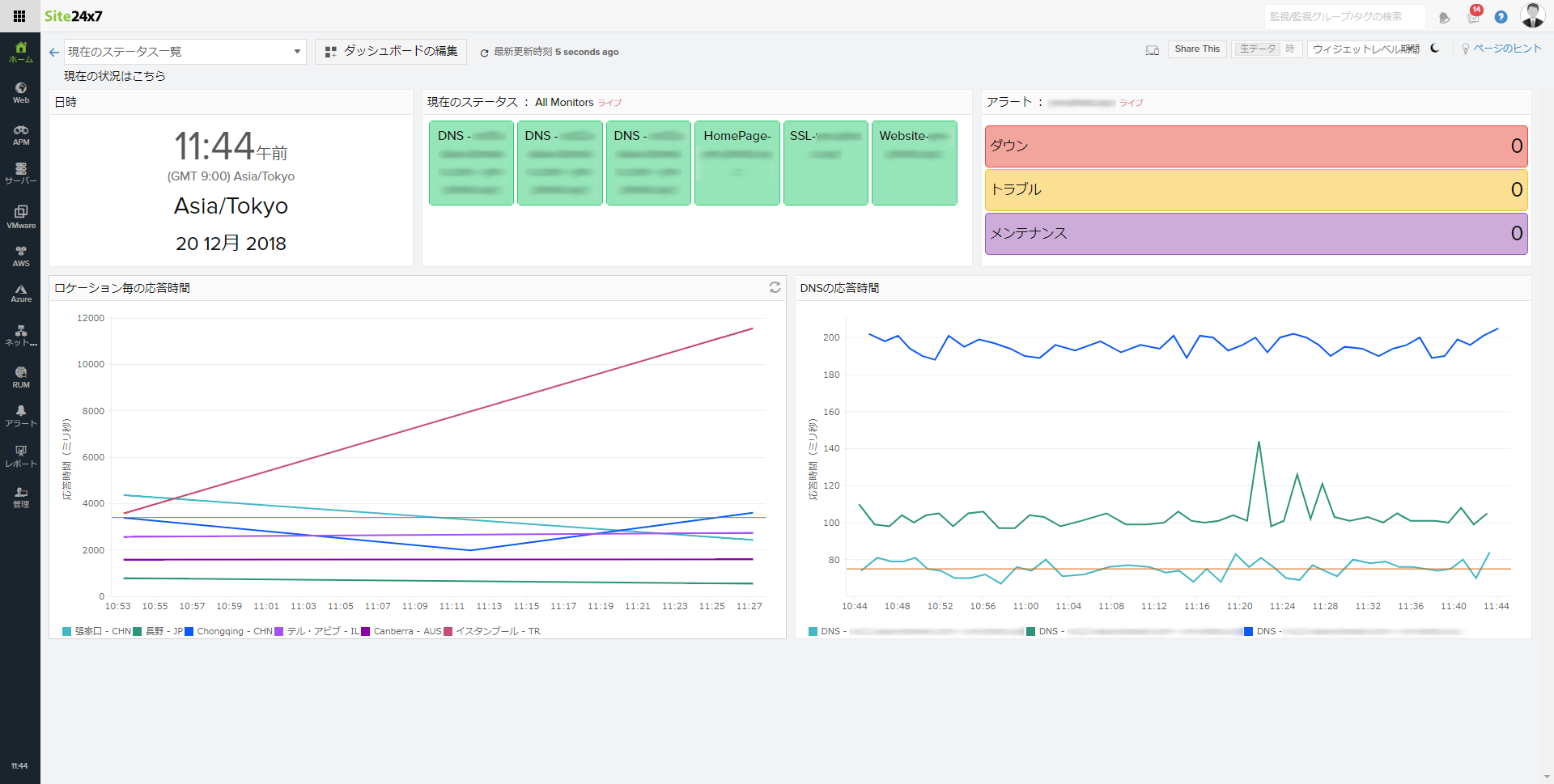
Task: Click the help question mark icon
Action: point(1501,17)
